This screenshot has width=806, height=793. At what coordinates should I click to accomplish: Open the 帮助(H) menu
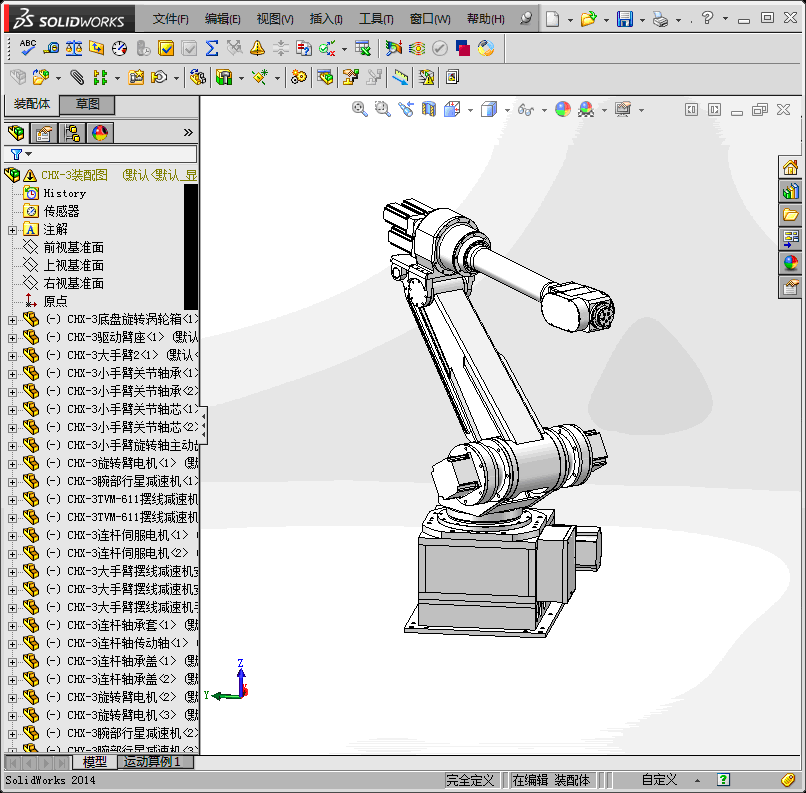pos(485,19)
